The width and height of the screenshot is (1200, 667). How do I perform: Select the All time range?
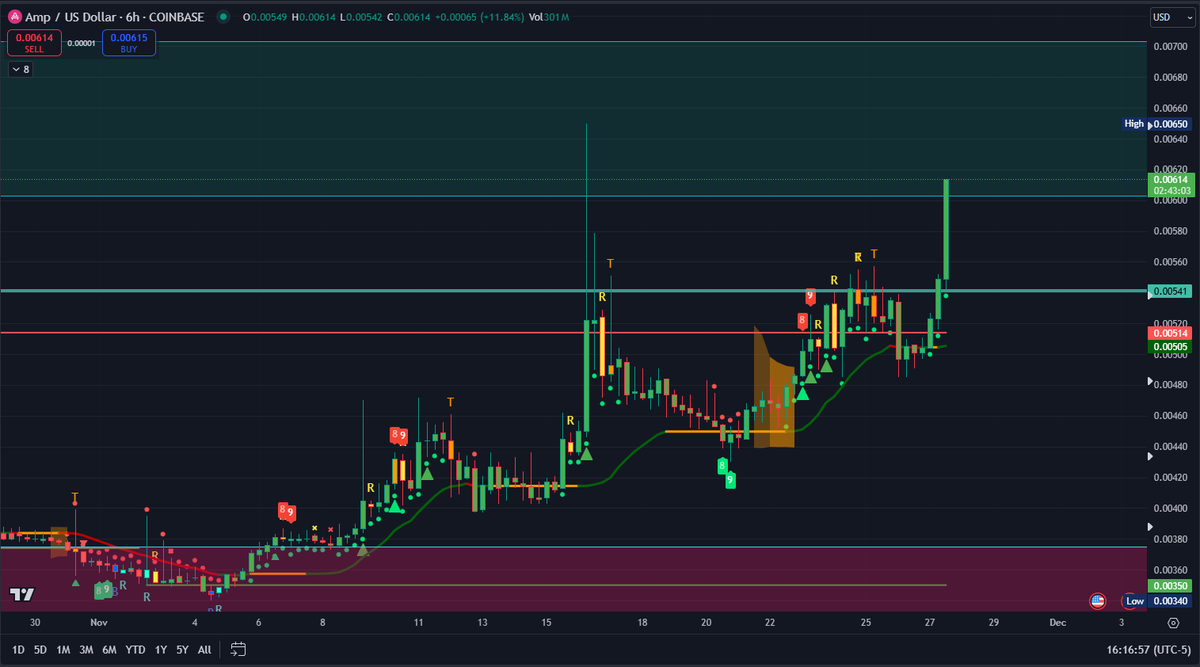(204, 650)
